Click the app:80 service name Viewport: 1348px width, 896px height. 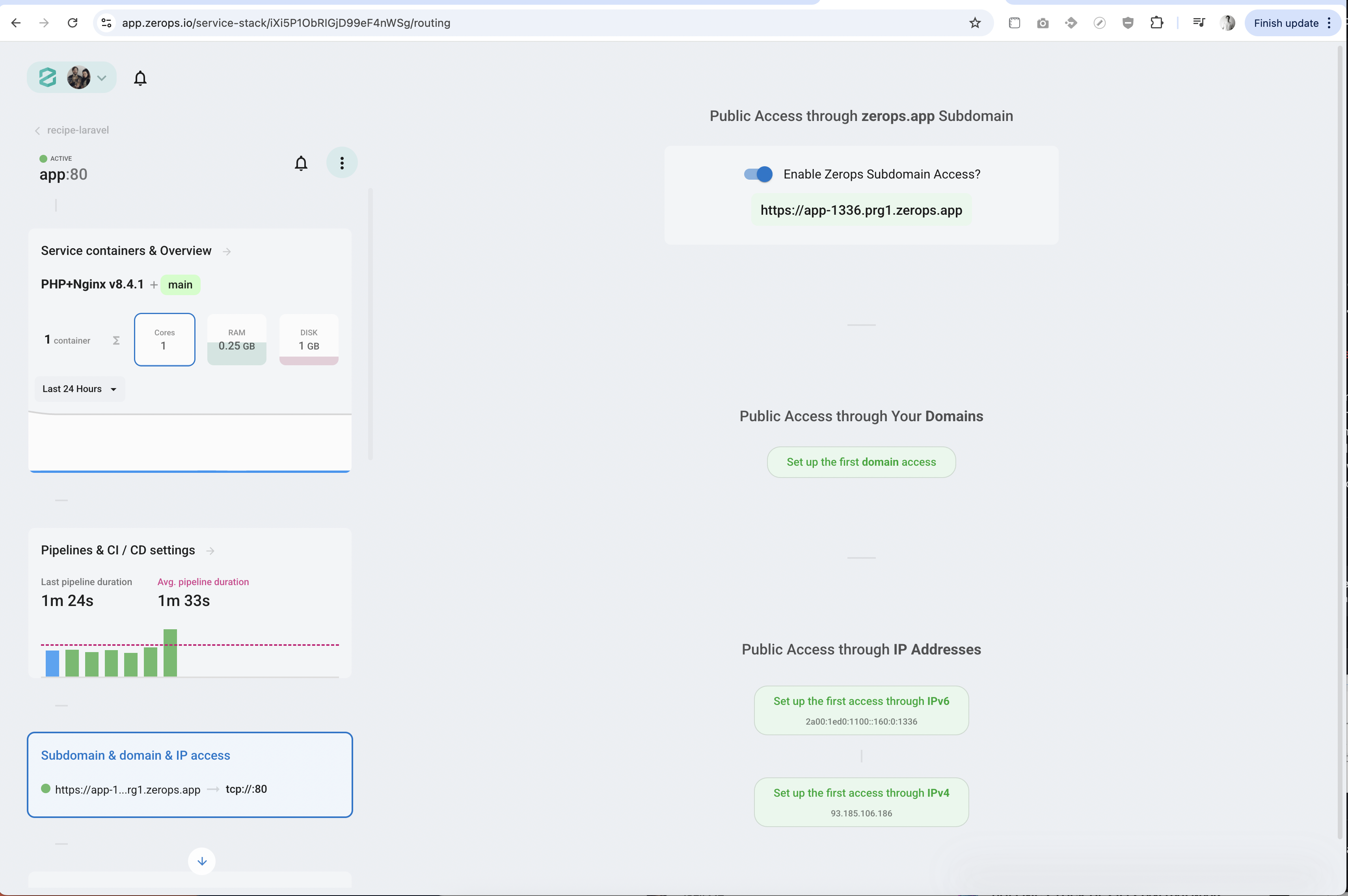click(63, 174)
